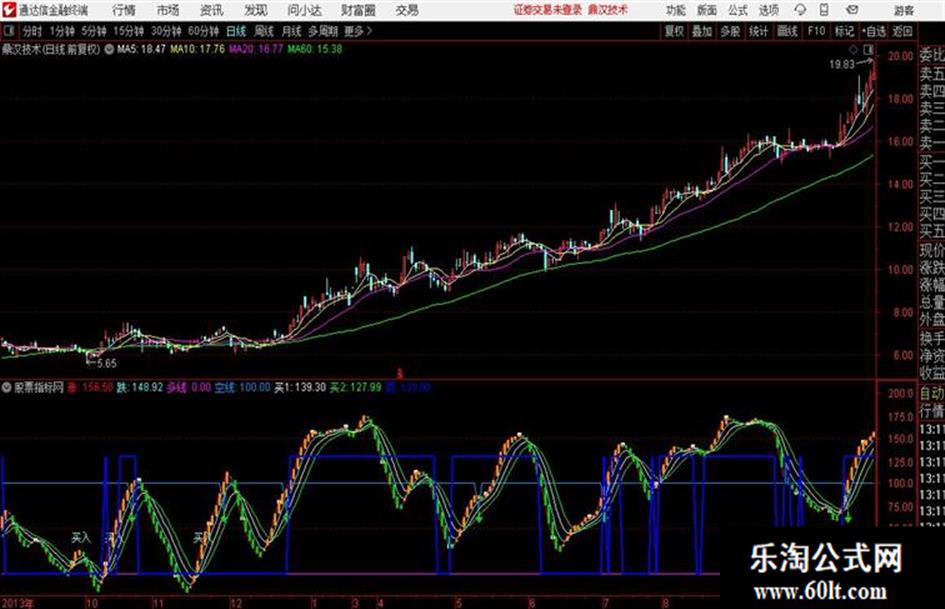Open the 版面 menu
Screen dimensions: 945x609
pos(707,10)
